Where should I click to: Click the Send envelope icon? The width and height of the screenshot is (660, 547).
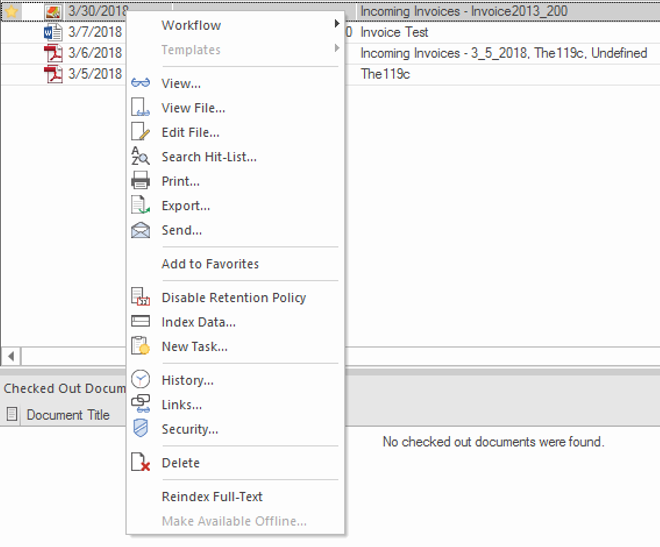coord(140,230)
